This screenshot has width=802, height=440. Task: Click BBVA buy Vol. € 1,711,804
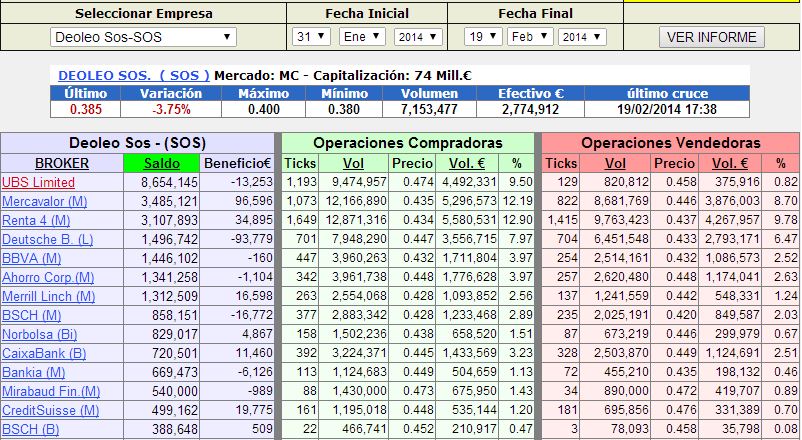(x=469, y=258)
